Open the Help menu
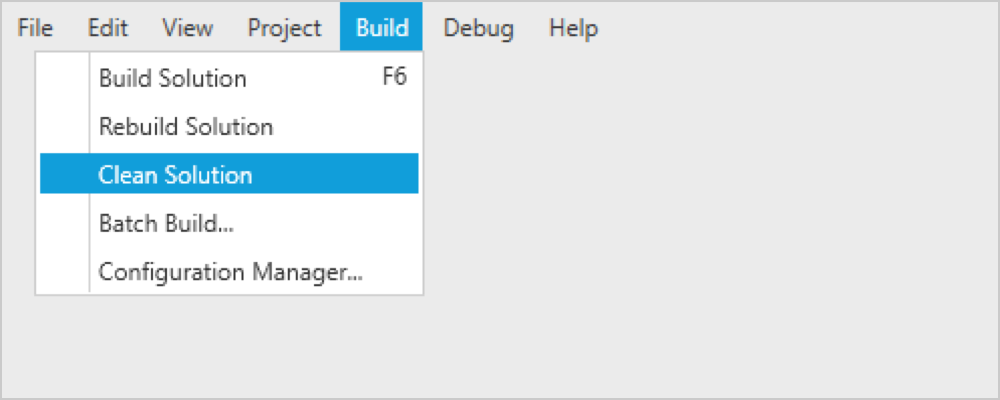This screenshot has width=1000, height=400. pos(573,28)
